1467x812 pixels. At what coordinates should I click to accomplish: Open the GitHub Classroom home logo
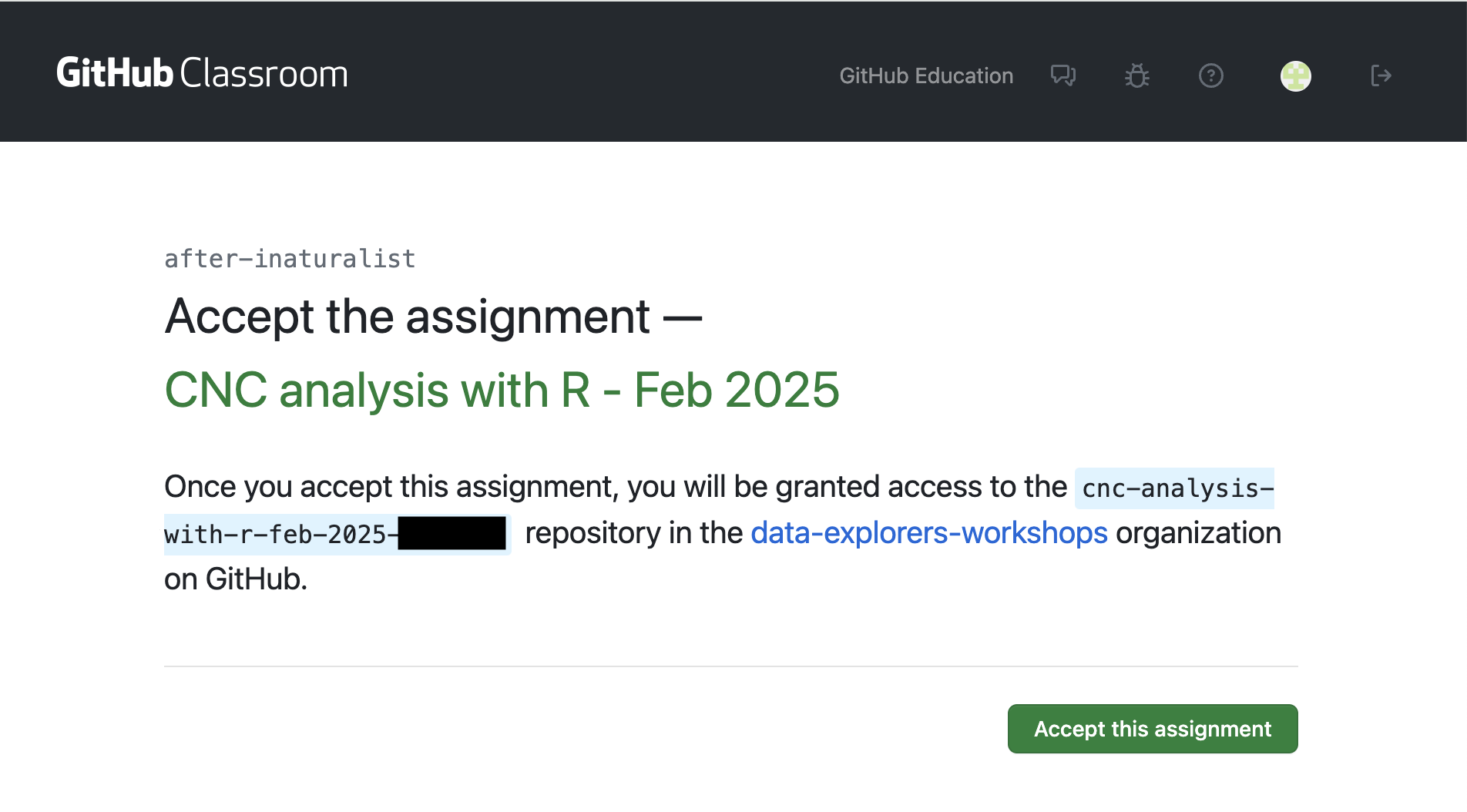[x=202, y=74]
